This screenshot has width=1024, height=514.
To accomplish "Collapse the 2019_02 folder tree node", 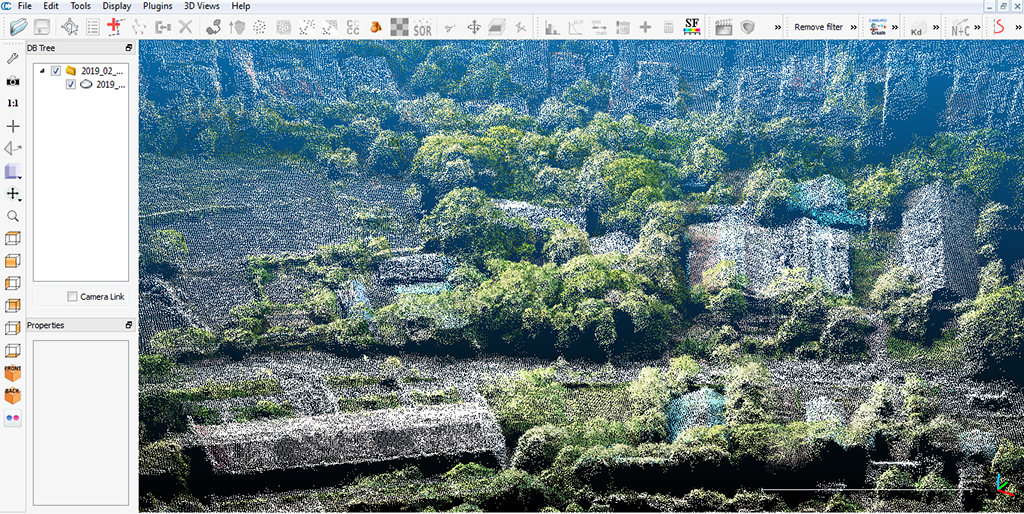I will [x=42, y=71].
